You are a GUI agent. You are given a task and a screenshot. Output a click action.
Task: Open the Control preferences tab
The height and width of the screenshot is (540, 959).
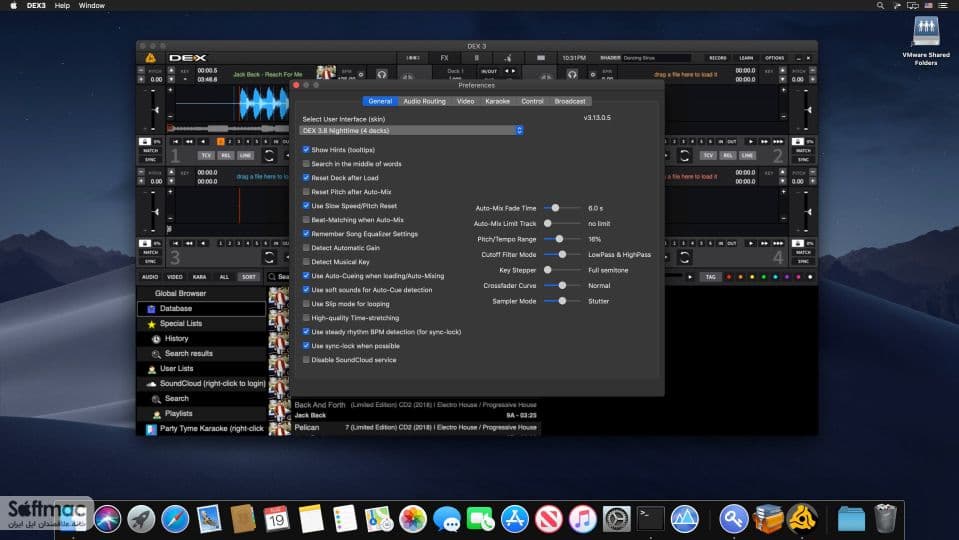tap(532, 101)
